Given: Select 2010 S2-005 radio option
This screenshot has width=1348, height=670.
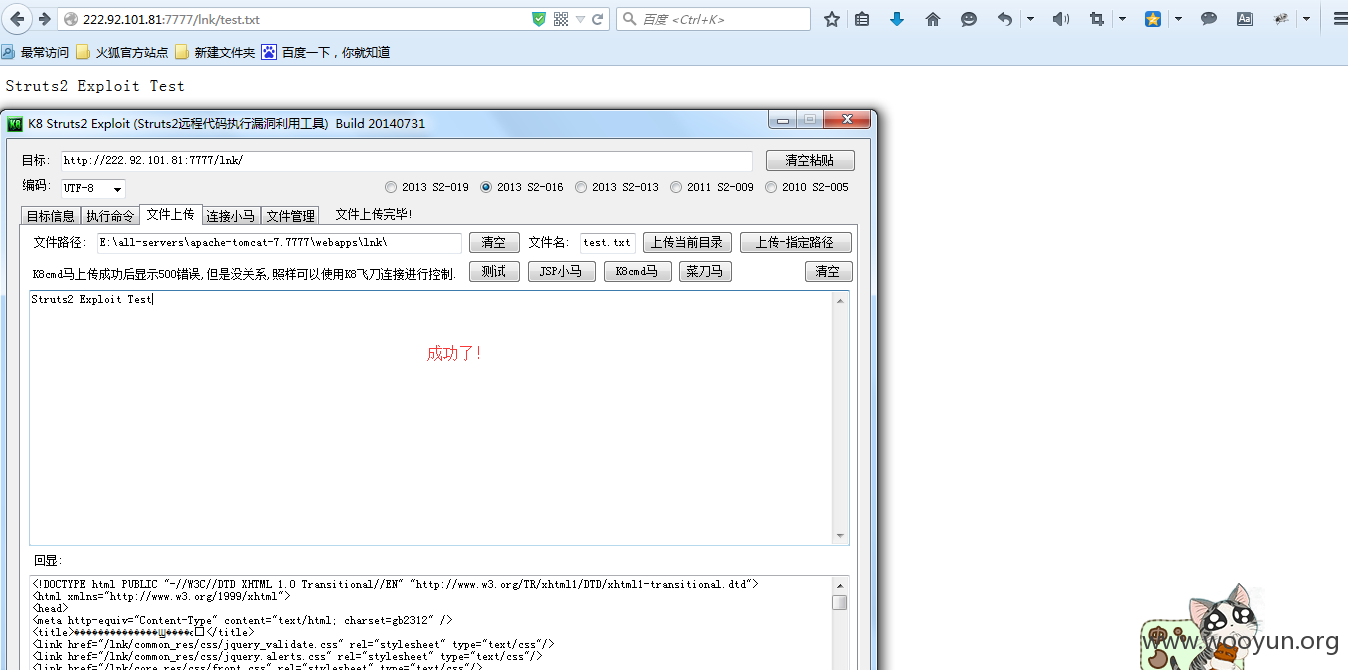Looking at the screenshot, I should pyautogui.click(x=772, y=187).
